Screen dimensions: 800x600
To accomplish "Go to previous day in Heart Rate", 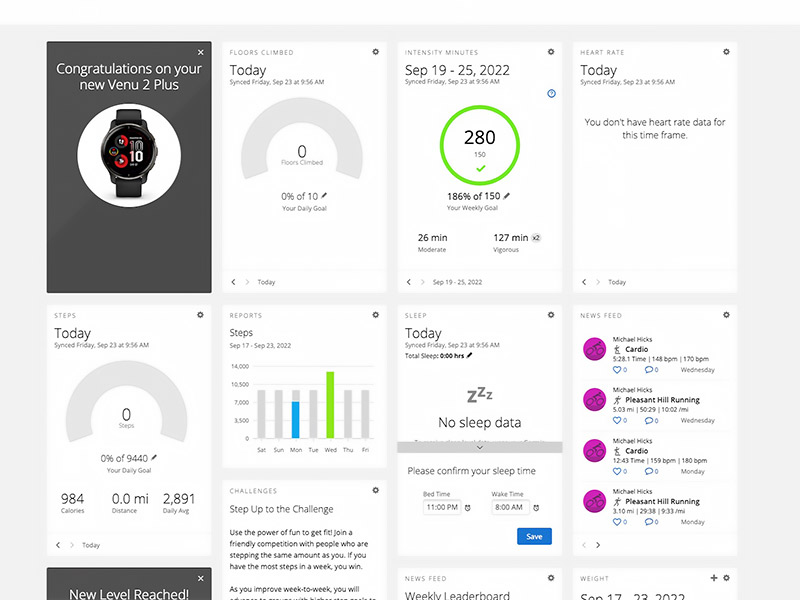I will (x=584, y=282).
